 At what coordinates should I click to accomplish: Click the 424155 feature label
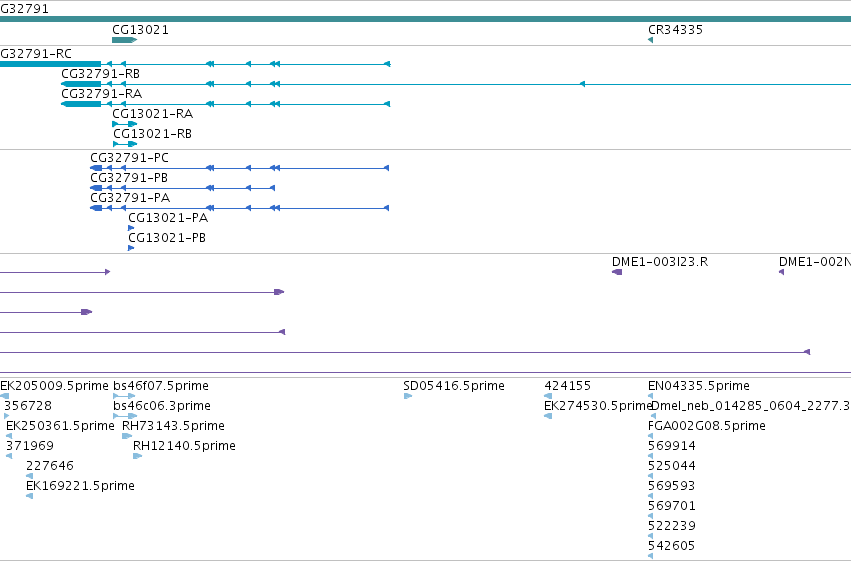[x=568, y=386]
